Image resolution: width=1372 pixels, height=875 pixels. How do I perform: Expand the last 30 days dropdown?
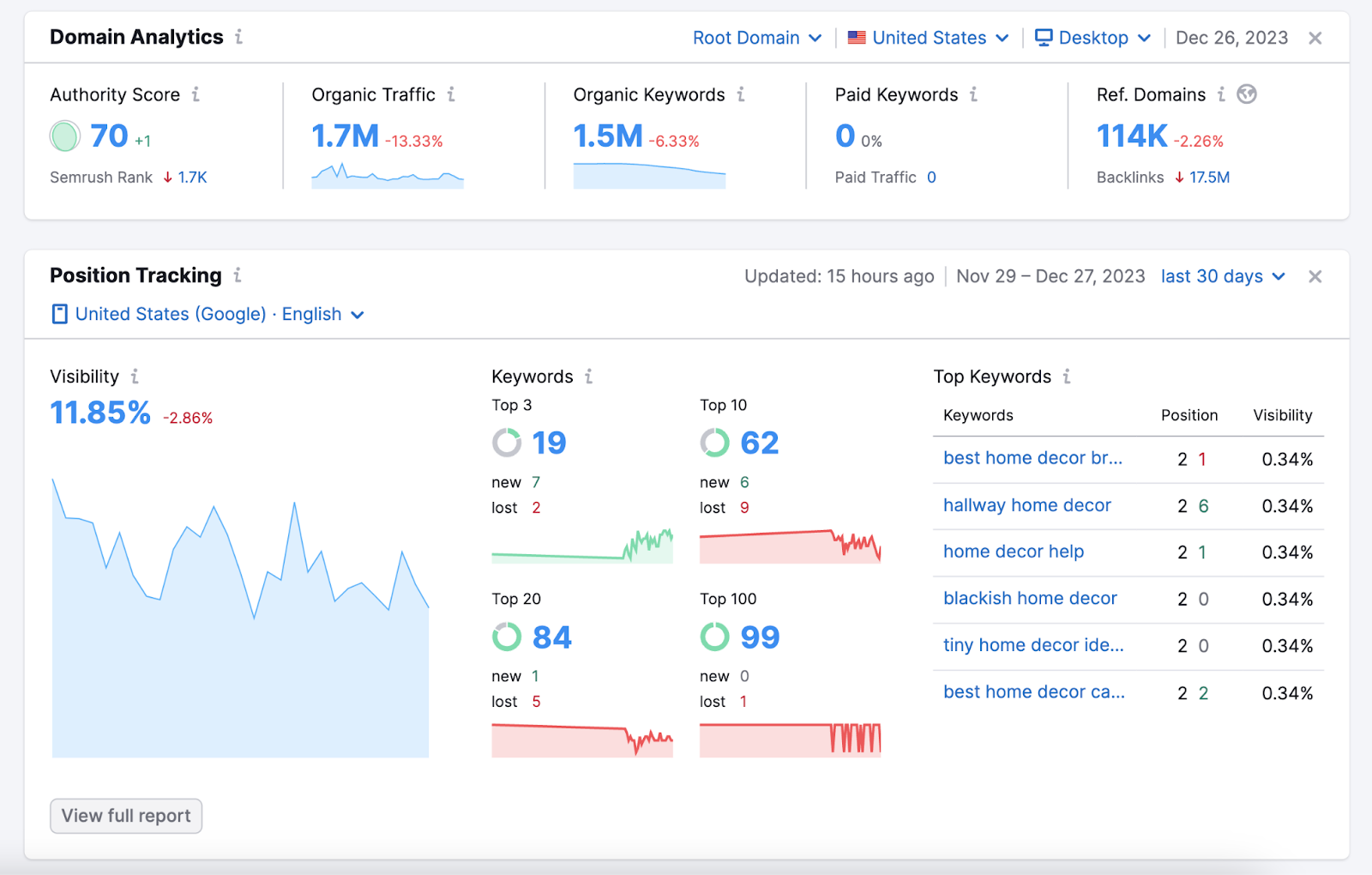click(1223, 276)
